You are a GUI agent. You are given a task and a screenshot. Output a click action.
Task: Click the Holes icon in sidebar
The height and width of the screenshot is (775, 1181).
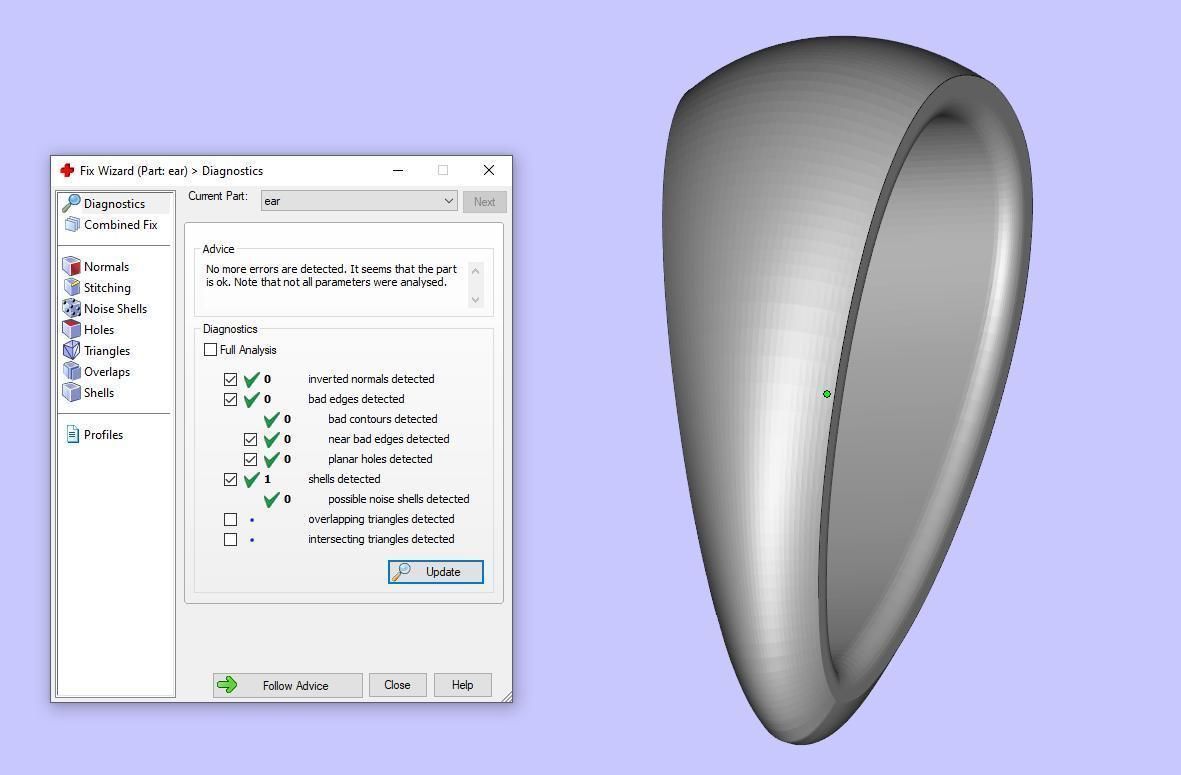pyautogui.click(x=72, y=330)
